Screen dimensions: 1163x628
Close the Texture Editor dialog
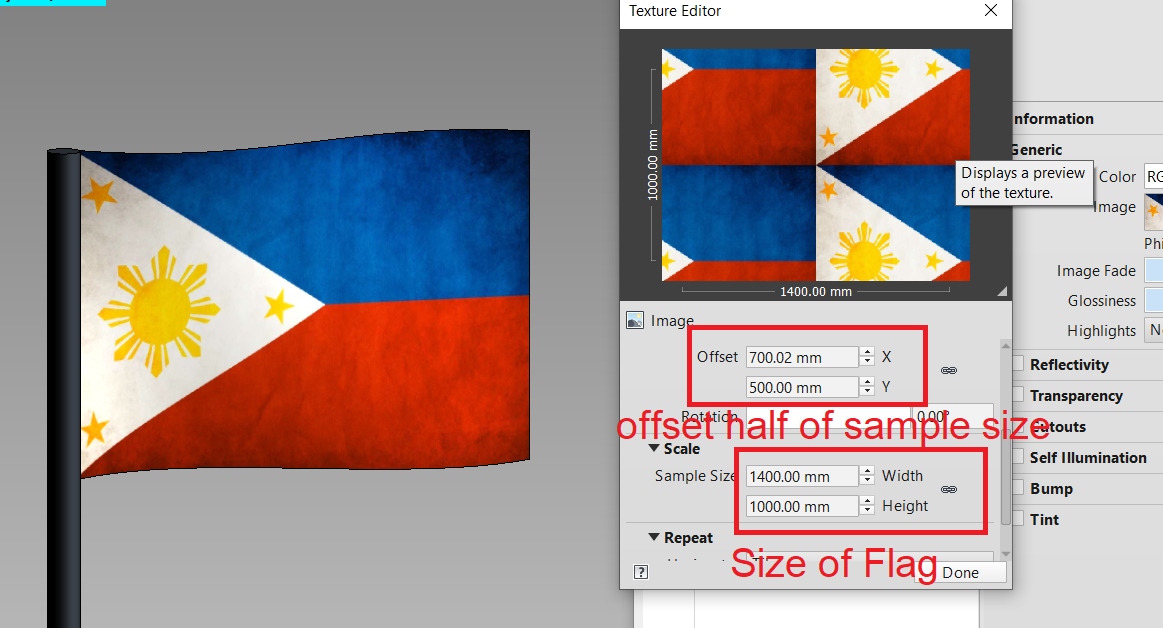click(x=990, y=10)
